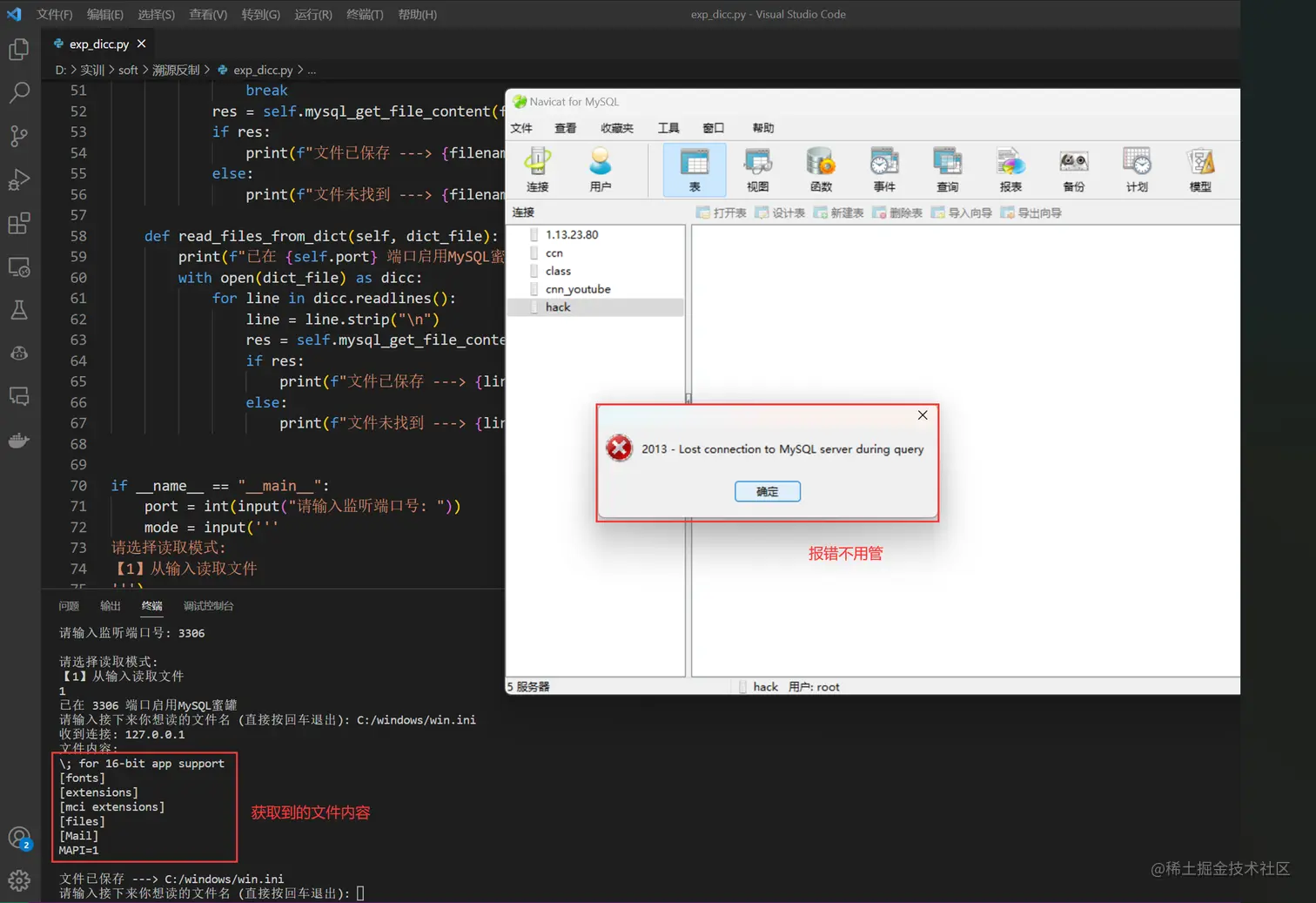Open the 选择(S) menu in VS Code
Image resolution: width=1316 pixels, height=903 pixels.
[x=156, y=15]
